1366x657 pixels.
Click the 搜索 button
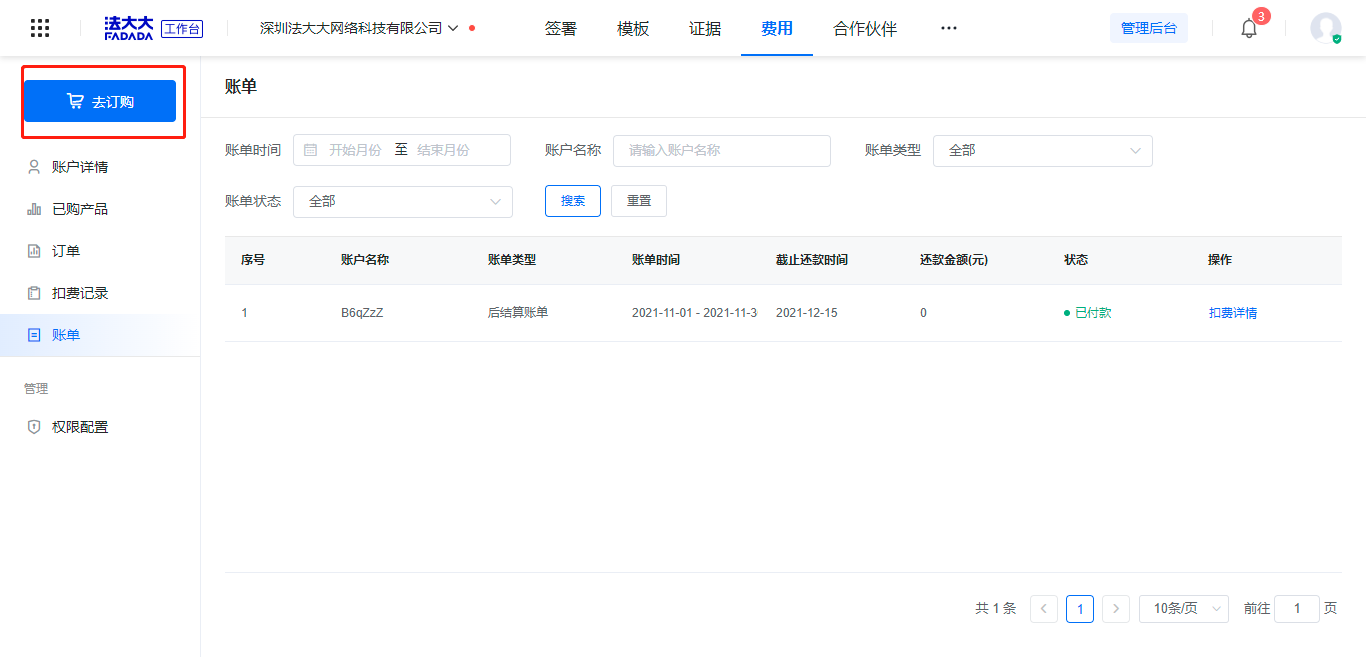[573, 201]
